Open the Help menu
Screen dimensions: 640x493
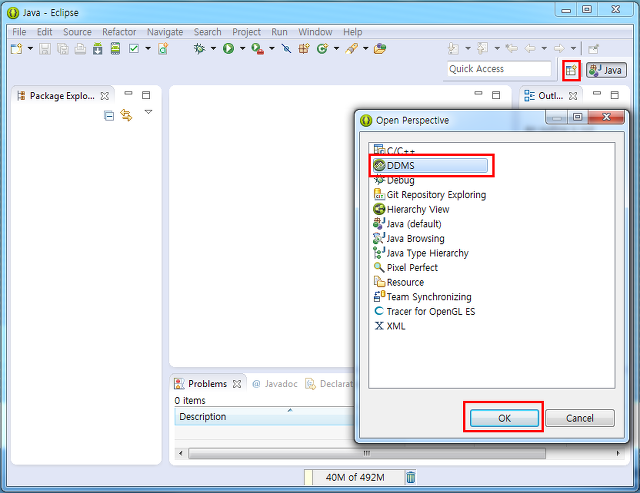pyautogui.click(x=353, y=32)
